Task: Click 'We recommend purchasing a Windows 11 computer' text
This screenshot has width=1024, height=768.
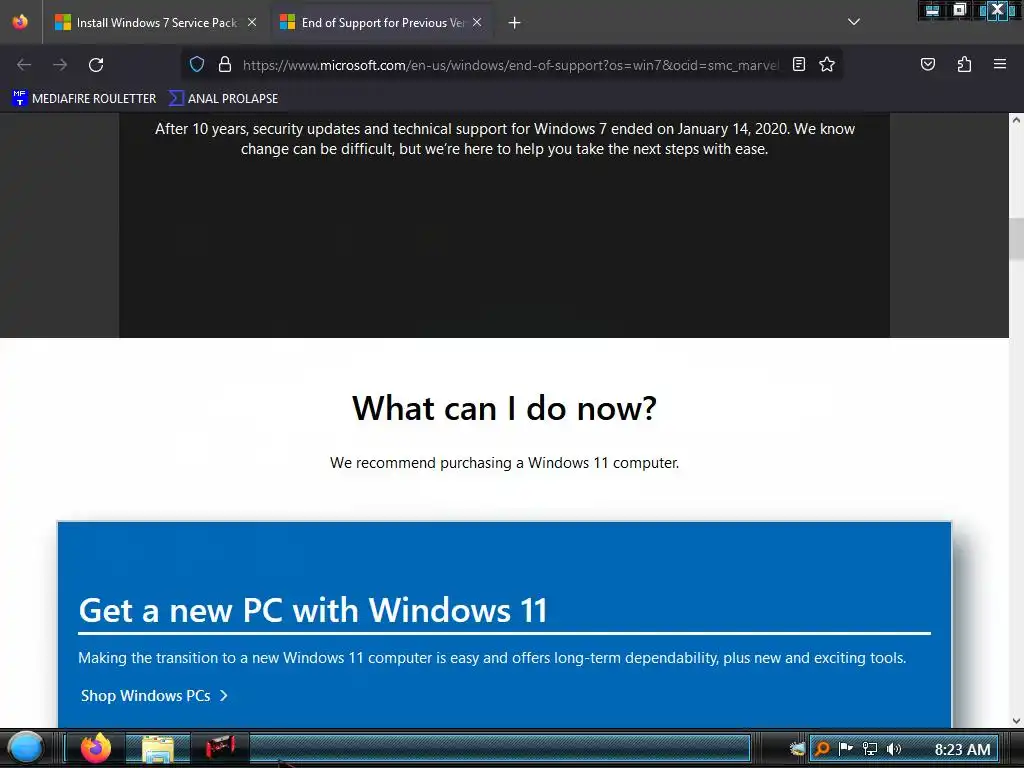Action: [504, 462]
